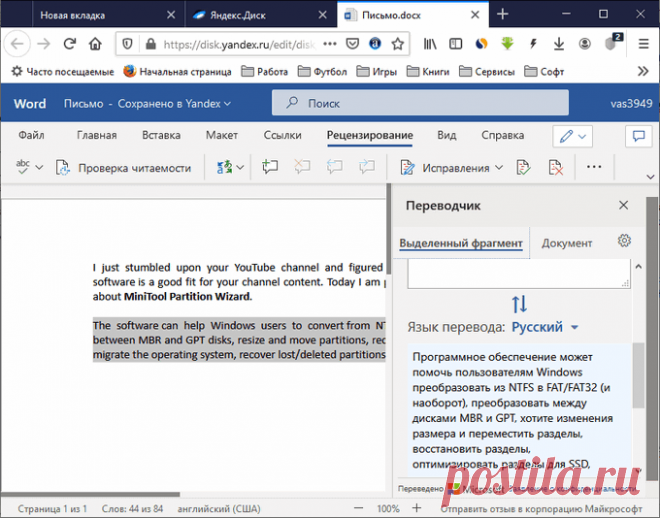
Task: Click the английский (США) language status
Action: pos(218,509)
